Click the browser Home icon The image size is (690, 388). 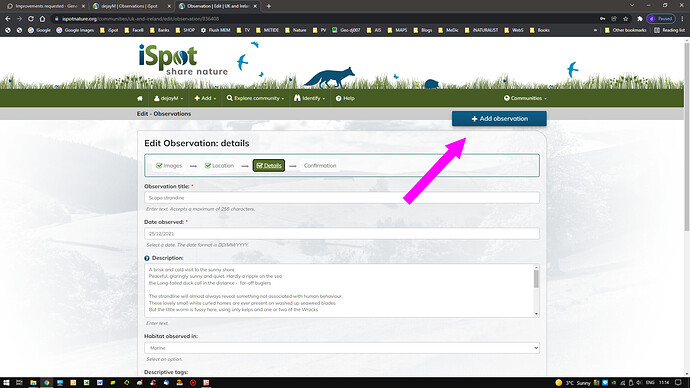tap(42, 19)
